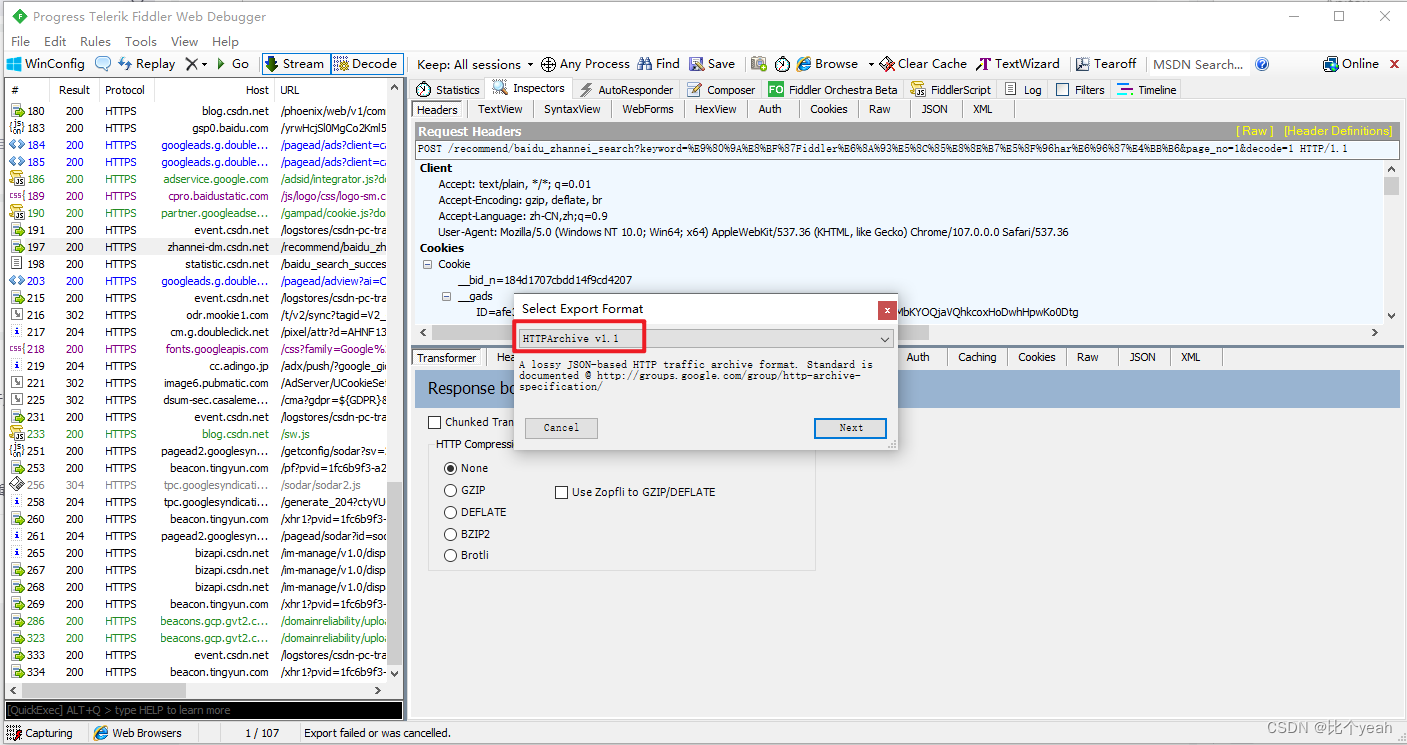Image resolution: width=1407 pixels, height=745 pixels.
Task: Click the MSDN Search input field
Action: tap(1199, 64)
